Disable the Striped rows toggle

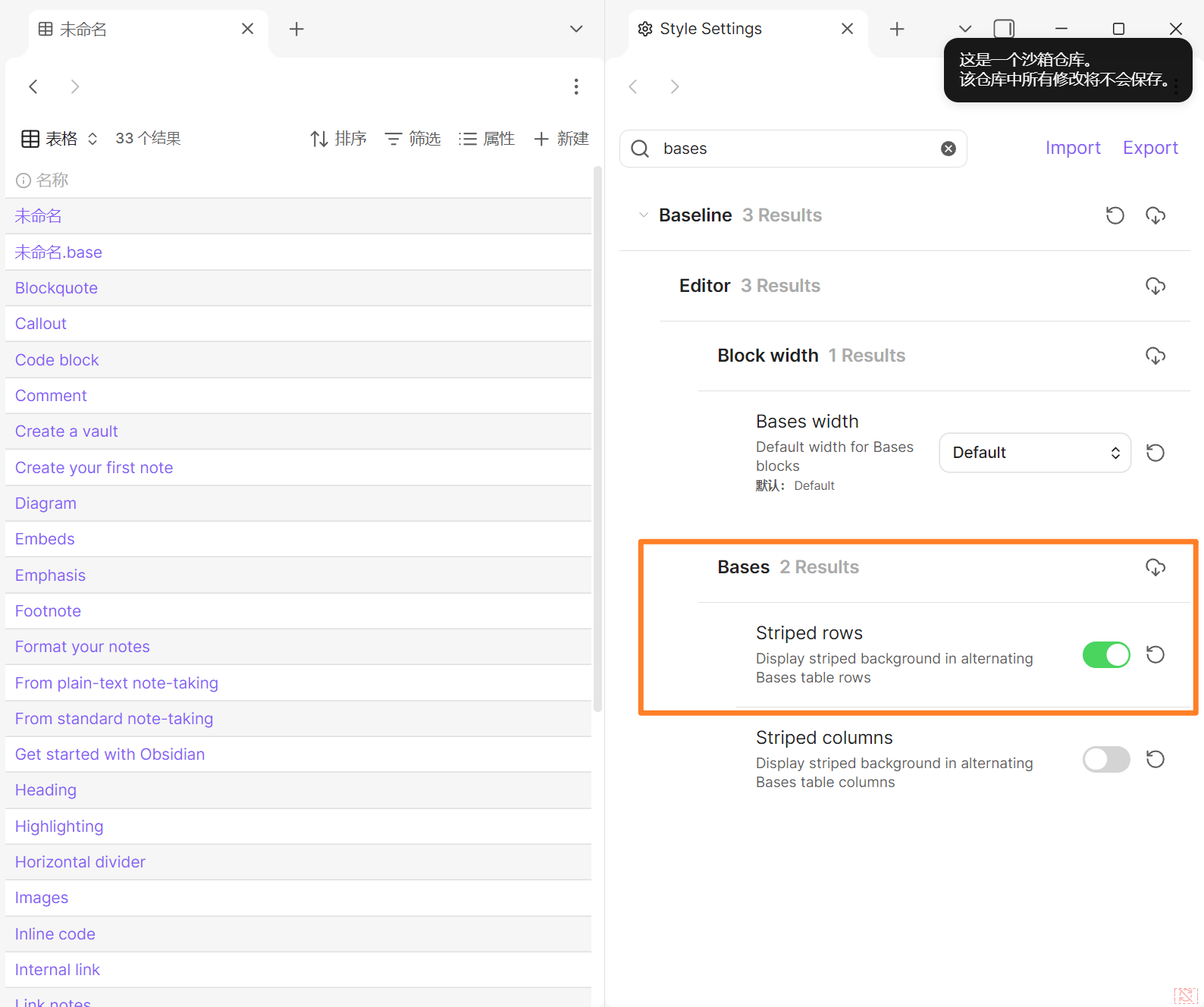1105,654
